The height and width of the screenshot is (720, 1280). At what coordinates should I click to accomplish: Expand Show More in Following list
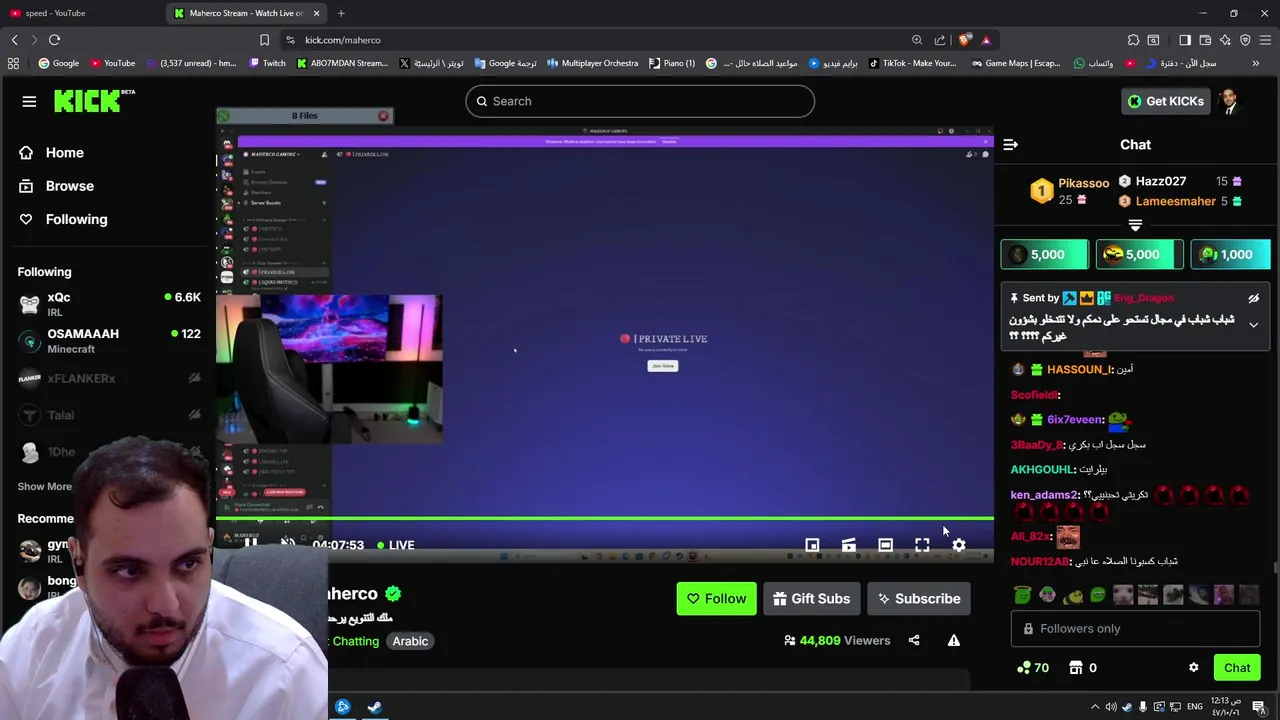(44, 486)
